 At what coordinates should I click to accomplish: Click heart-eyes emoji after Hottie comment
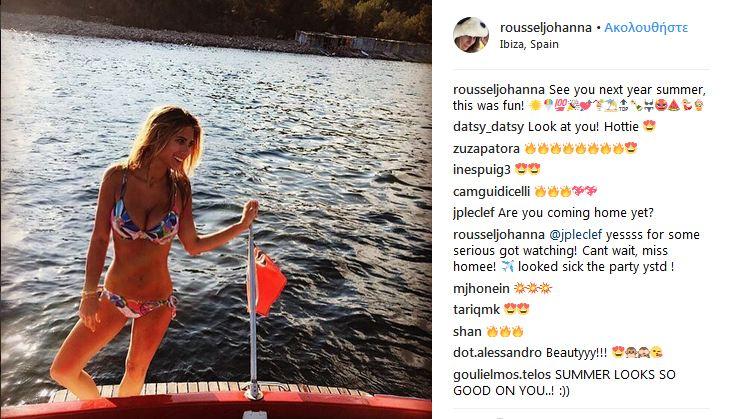coord(649,126)
